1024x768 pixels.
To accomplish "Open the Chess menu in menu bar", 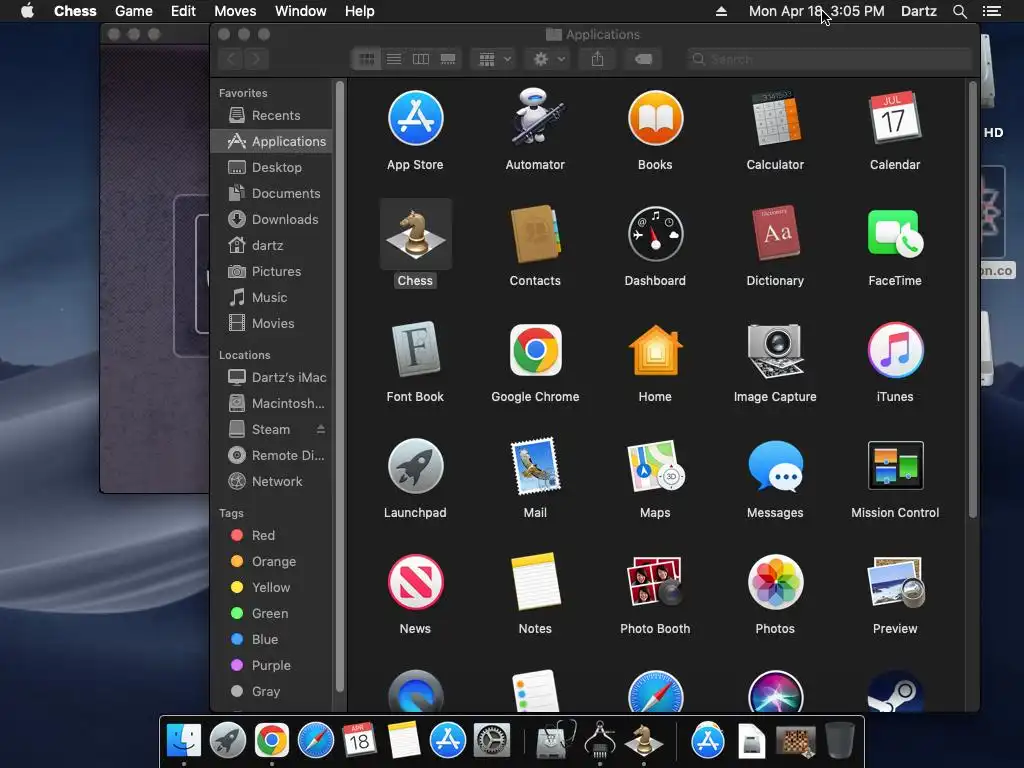I will coord(75,11).
